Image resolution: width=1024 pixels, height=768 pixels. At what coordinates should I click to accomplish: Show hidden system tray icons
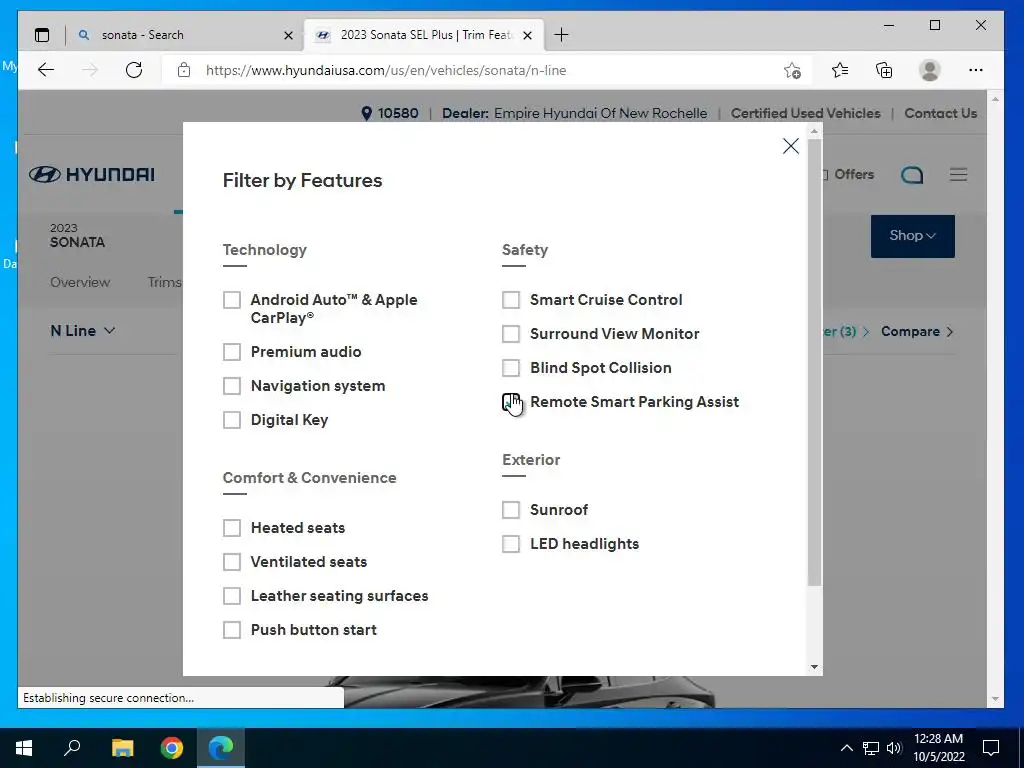coord(846,748)
